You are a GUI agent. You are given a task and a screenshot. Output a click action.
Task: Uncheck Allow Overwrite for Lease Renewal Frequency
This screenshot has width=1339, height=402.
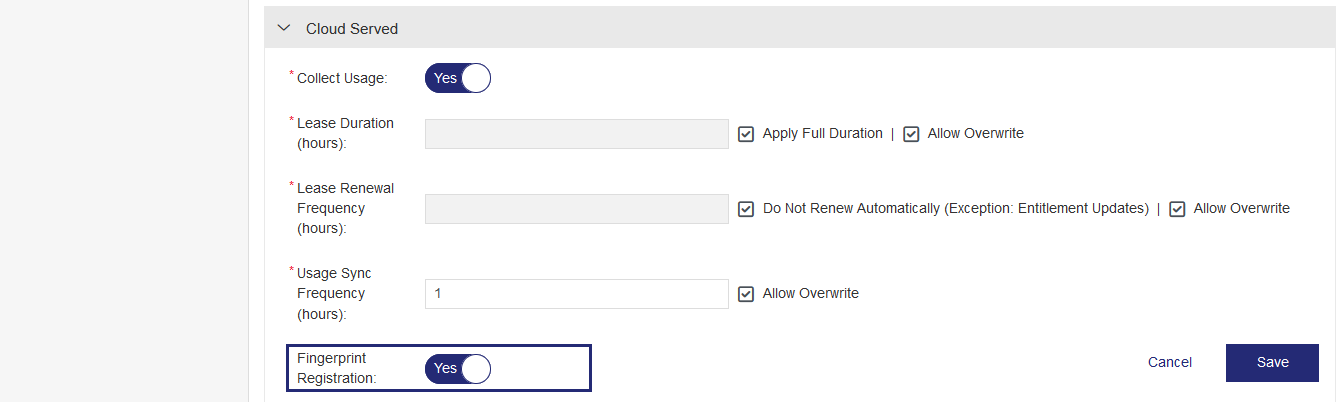pyautogui.click(x=1177, y=209)
